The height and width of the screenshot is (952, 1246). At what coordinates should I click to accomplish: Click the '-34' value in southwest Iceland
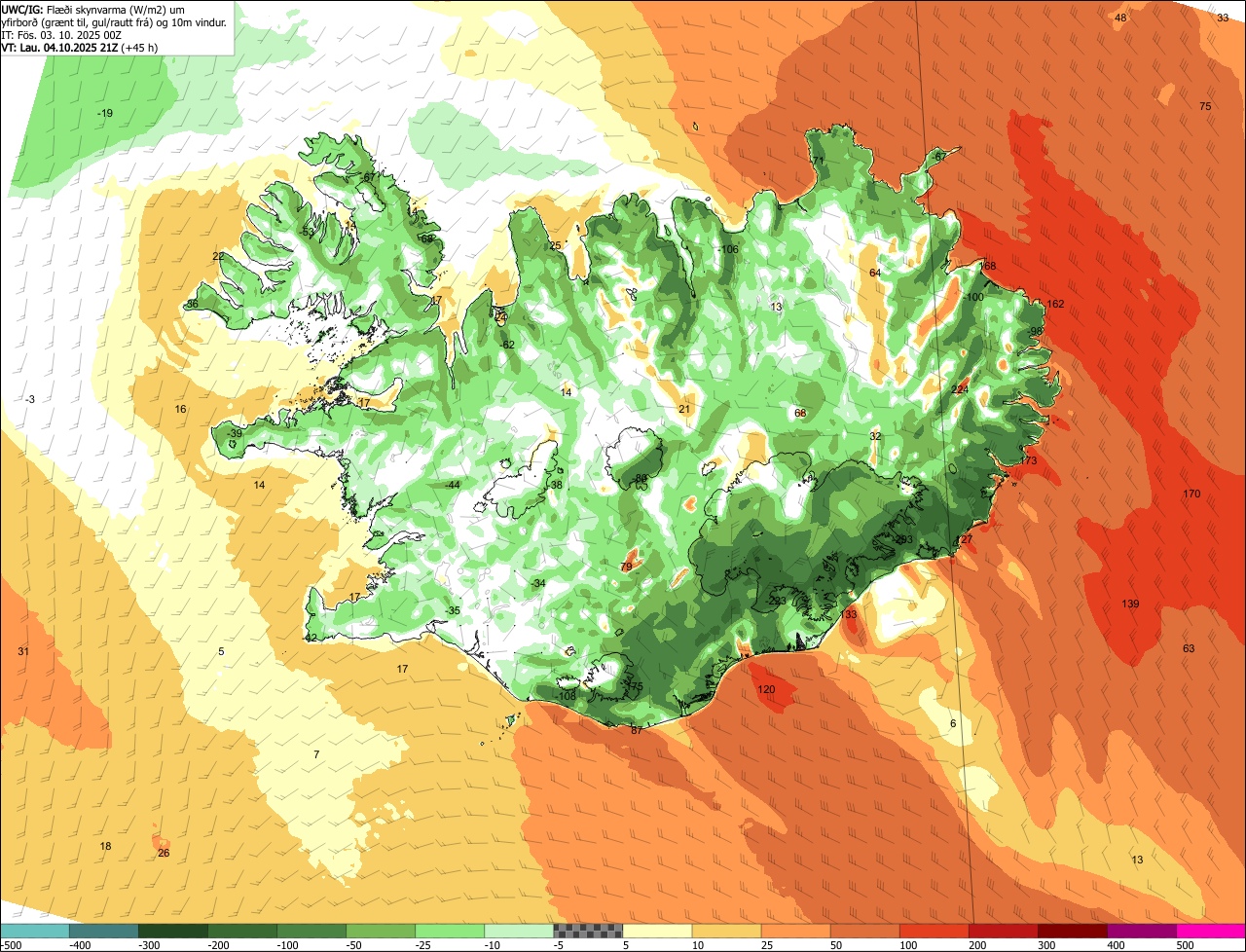click(x=537, y=583)
